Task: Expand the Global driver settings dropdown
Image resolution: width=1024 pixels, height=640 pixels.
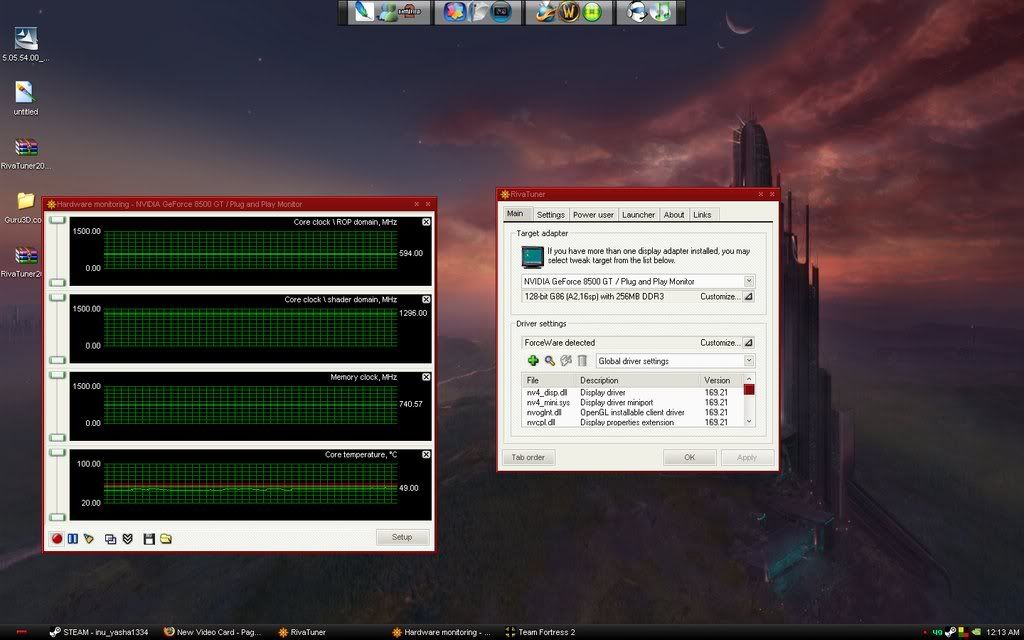Action: click(x=749, y=361)
